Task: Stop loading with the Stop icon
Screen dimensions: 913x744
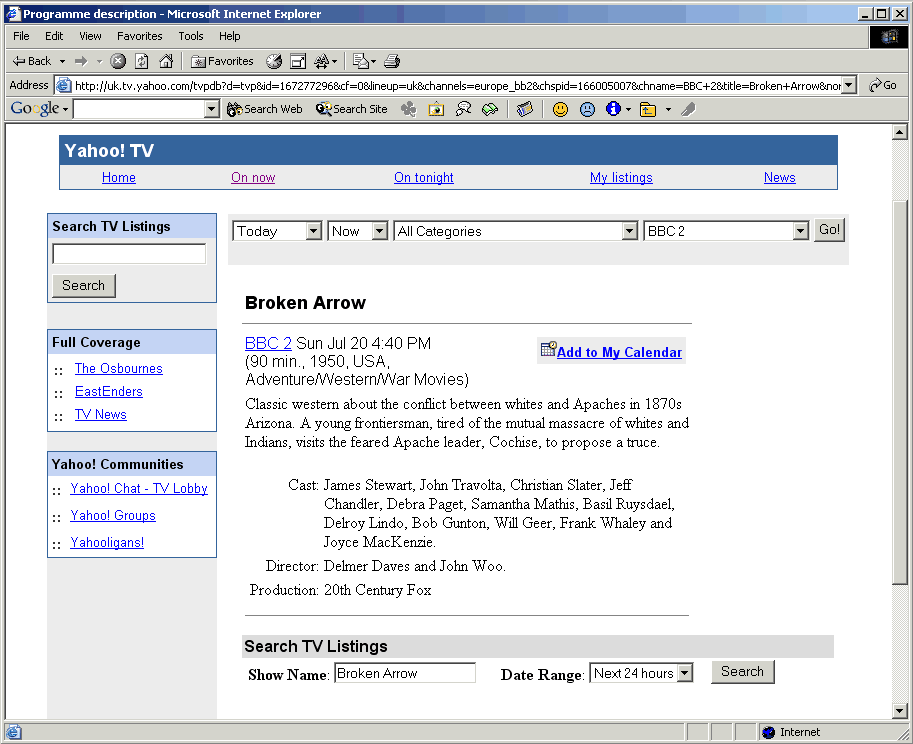Action: pos(118,61)
